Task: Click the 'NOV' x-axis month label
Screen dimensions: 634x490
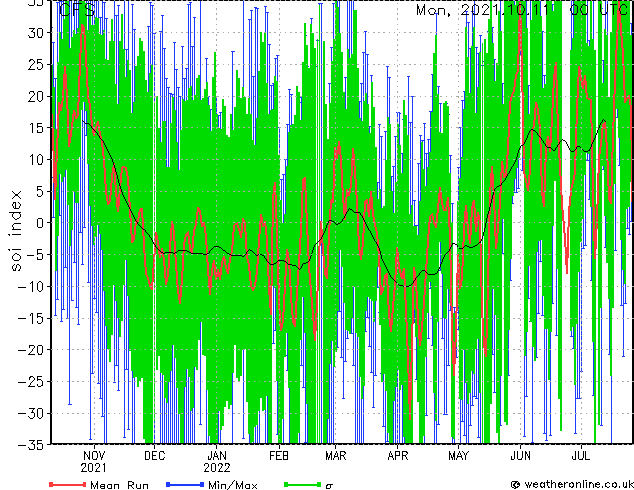Action: (x=94, y=456)
